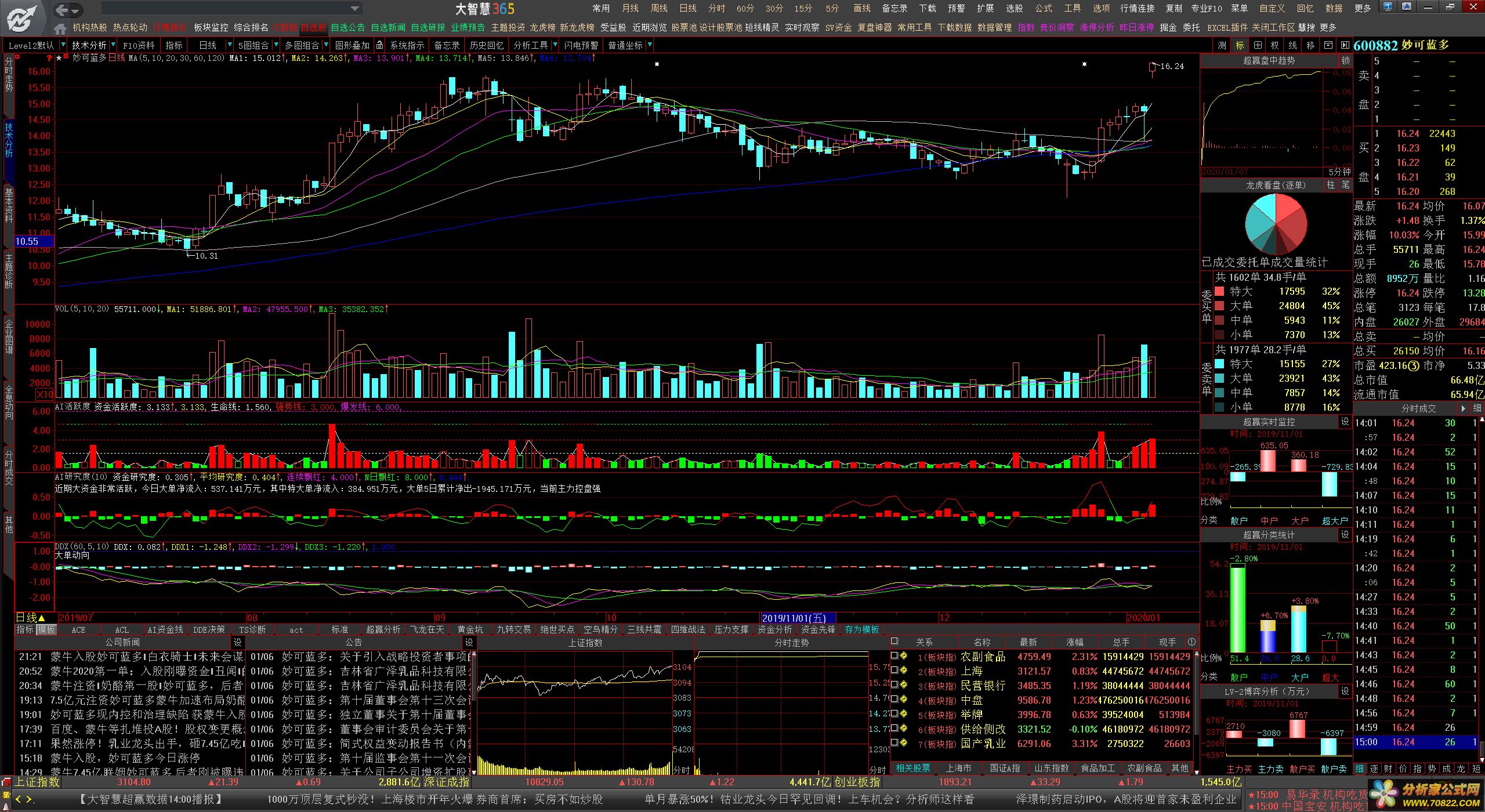Click the 柱 icon on 龙虎看盘 panel
Image resolution: width=1485 pixels, height=812 pixels.
point(1331,185)
